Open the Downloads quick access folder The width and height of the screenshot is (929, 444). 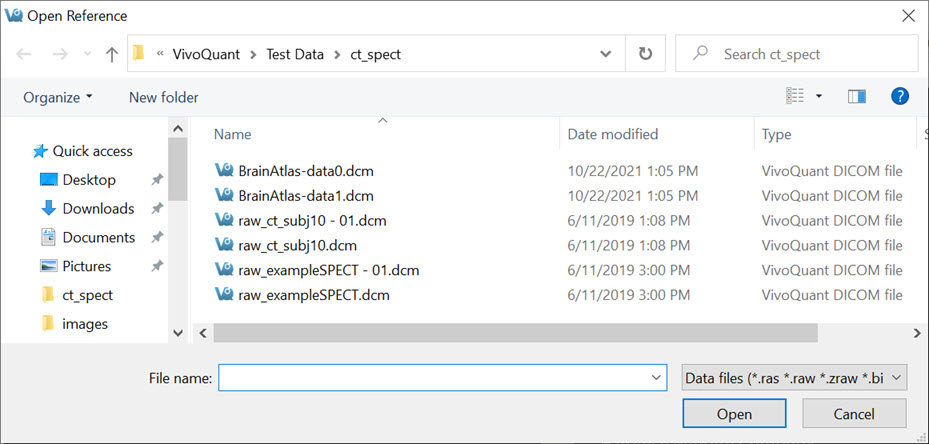point(98,209)
